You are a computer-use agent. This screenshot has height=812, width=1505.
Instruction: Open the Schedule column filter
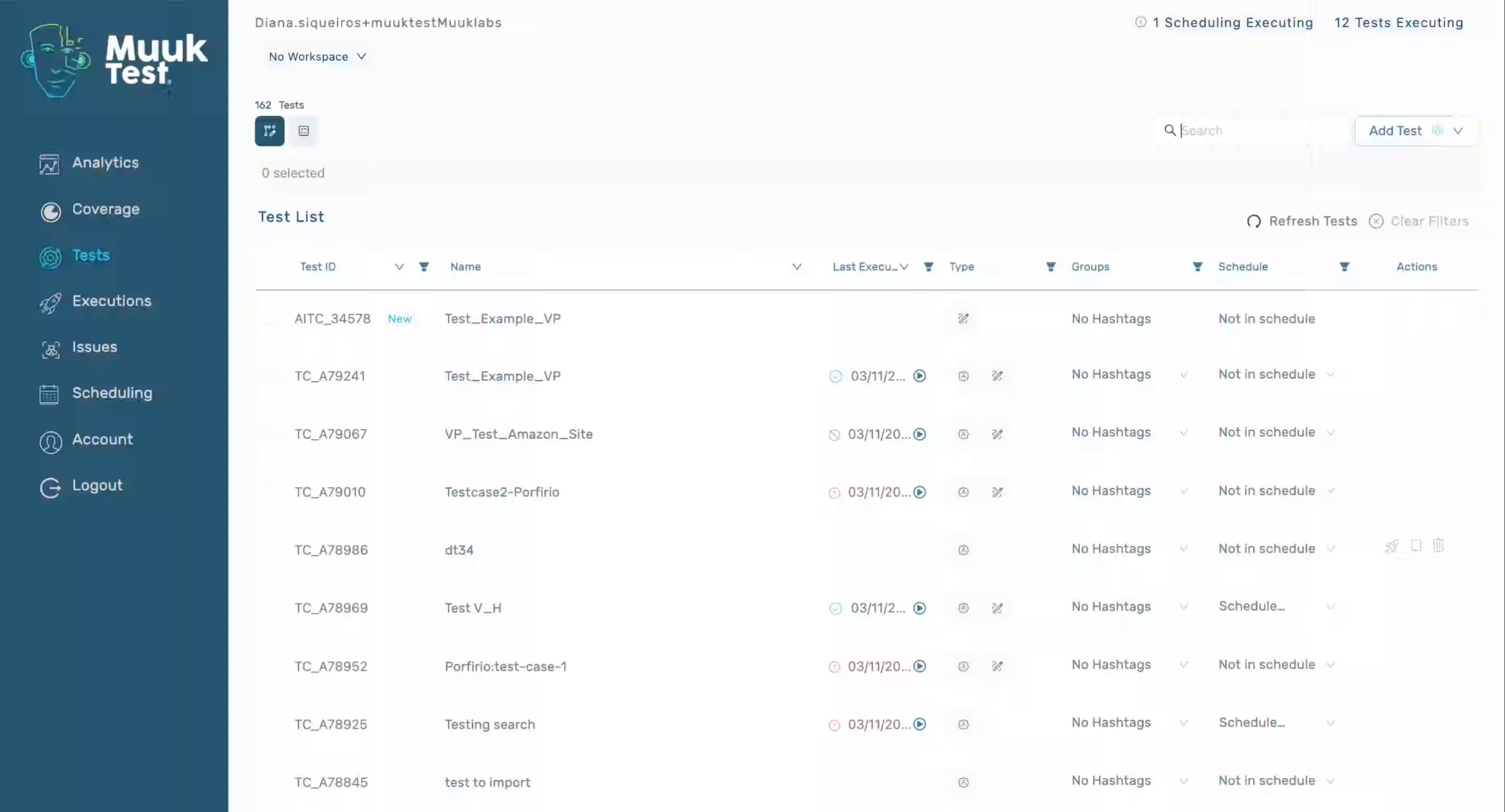point(1344,267)
